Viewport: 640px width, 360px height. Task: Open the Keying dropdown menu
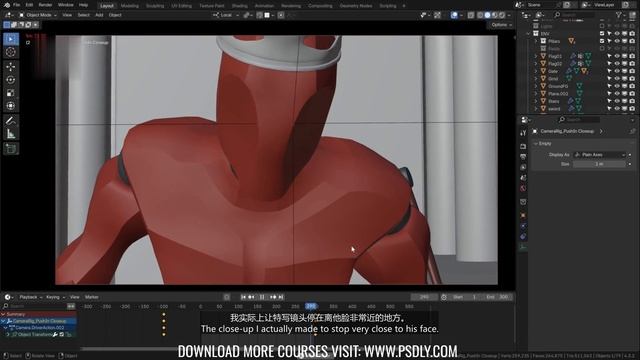click(55, 297)
